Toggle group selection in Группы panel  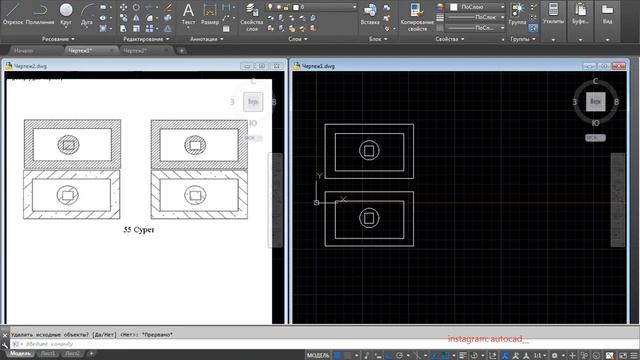533,28
